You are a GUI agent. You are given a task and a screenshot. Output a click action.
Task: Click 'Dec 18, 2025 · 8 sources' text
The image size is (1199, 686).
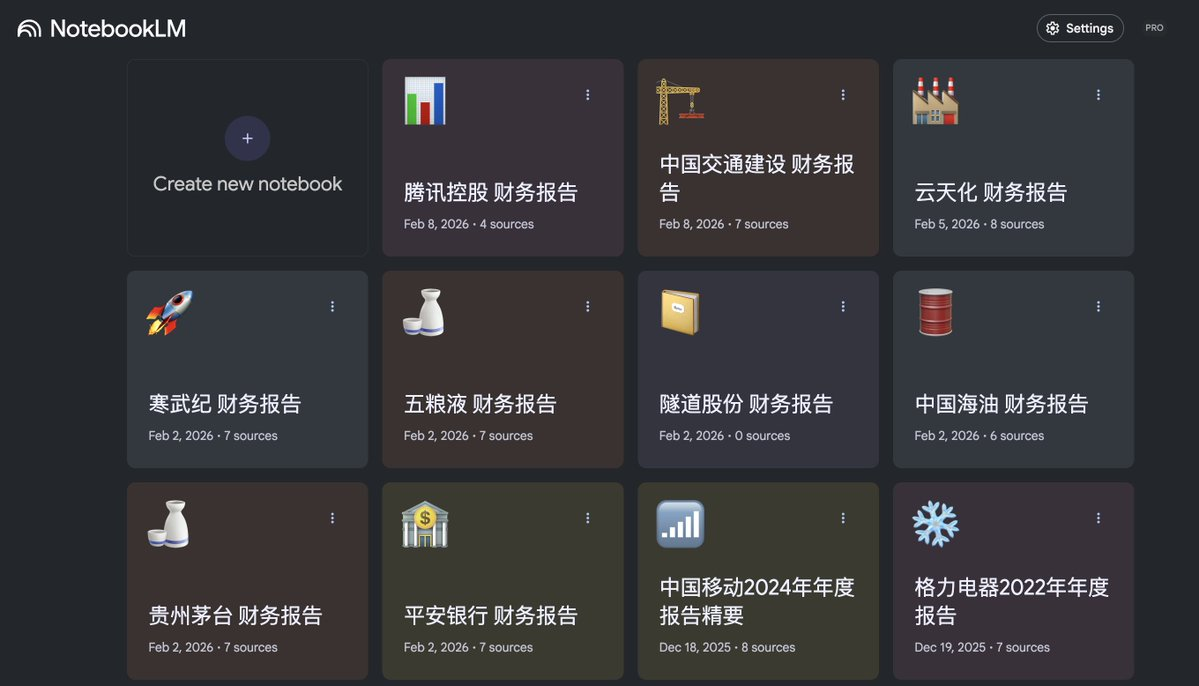726,648
